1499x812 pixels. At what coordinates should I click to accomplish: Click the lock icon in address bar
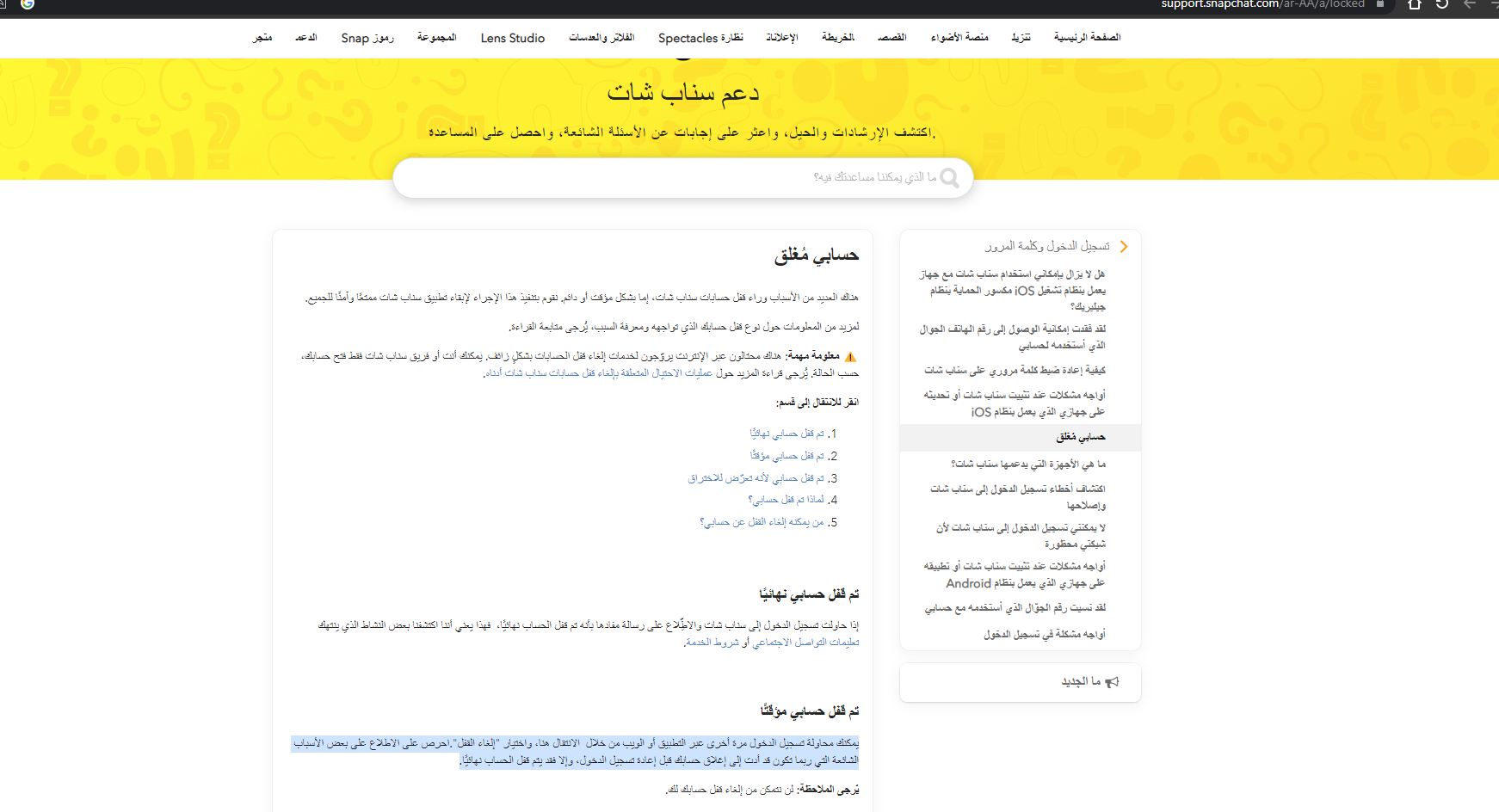pyautogui.click(x=1380, y=4)
